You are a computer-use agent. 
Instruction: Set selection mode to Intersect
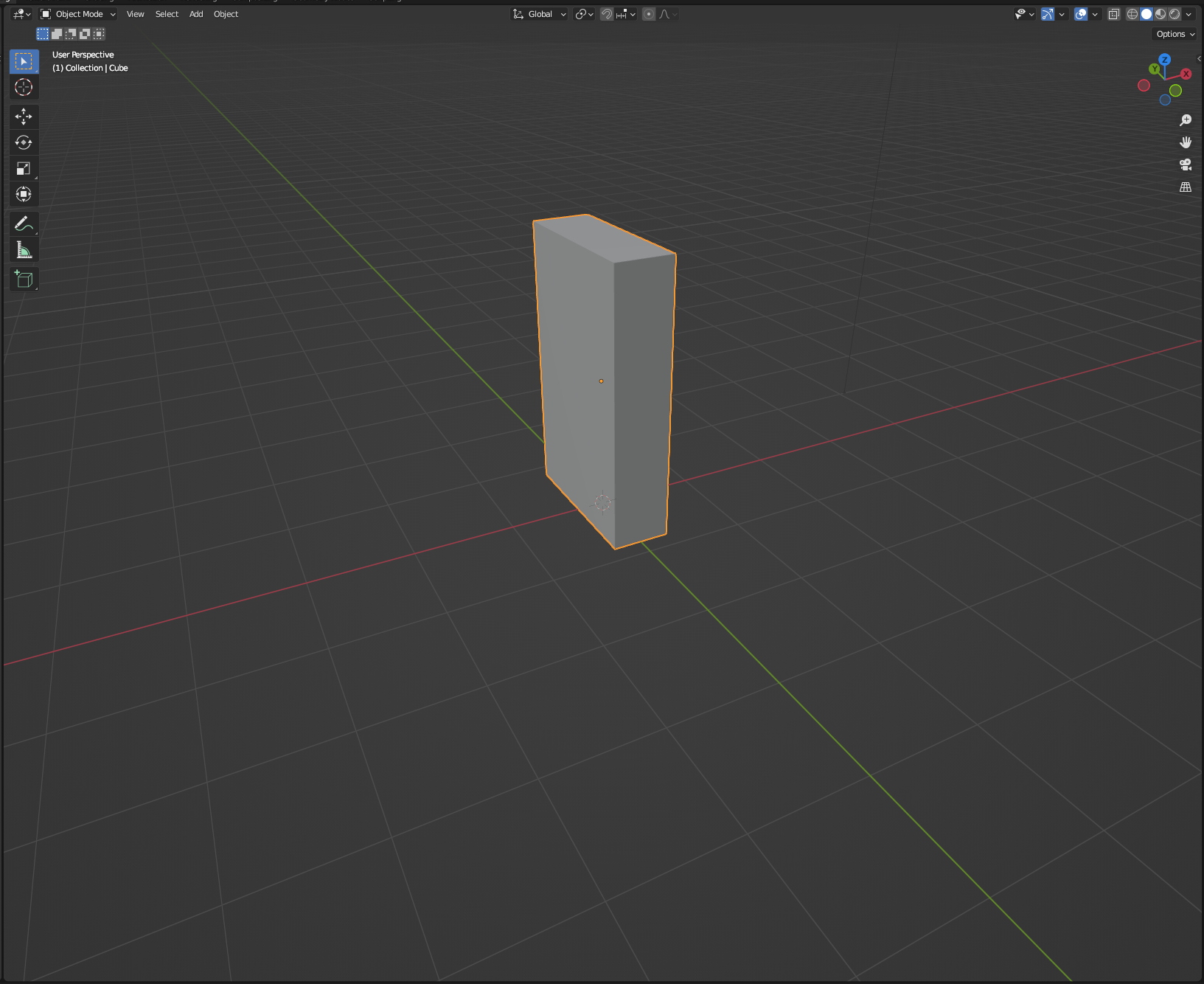(99, 34)
